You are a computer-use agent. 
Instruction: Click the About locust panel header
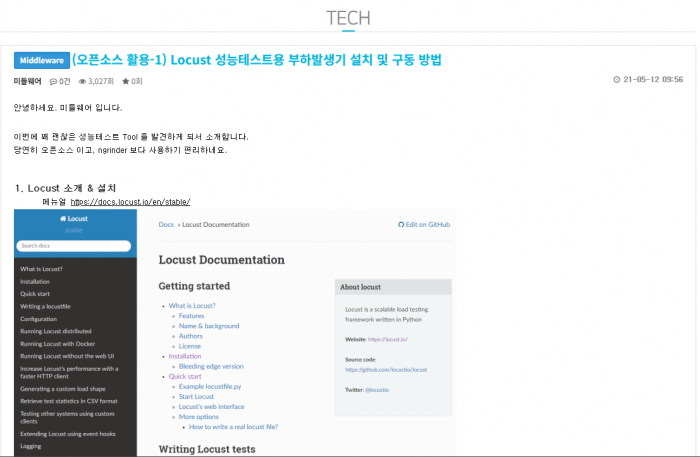393,287
